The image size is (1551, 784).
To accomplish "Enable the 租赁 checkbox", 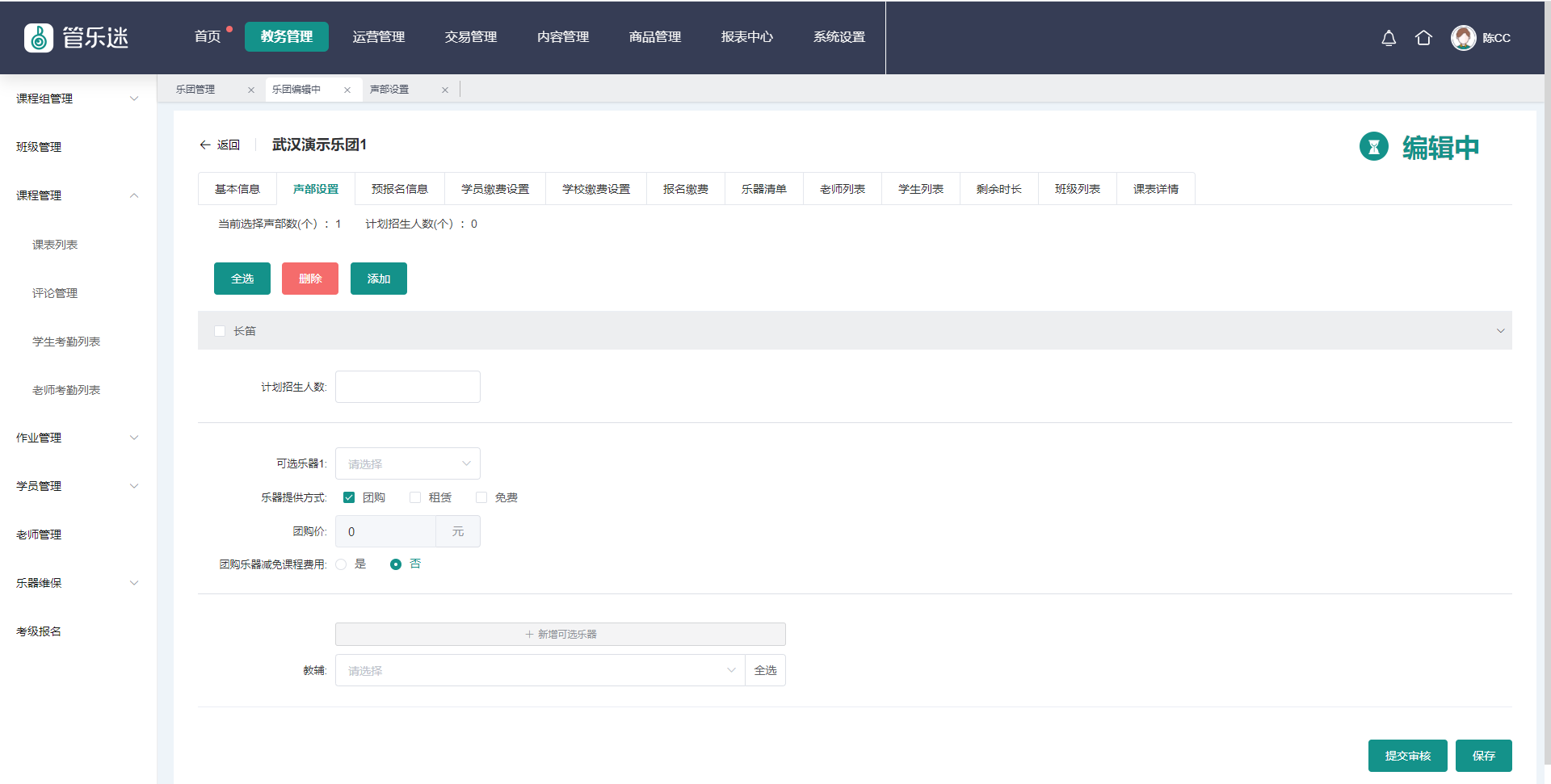I will [415, 497].
